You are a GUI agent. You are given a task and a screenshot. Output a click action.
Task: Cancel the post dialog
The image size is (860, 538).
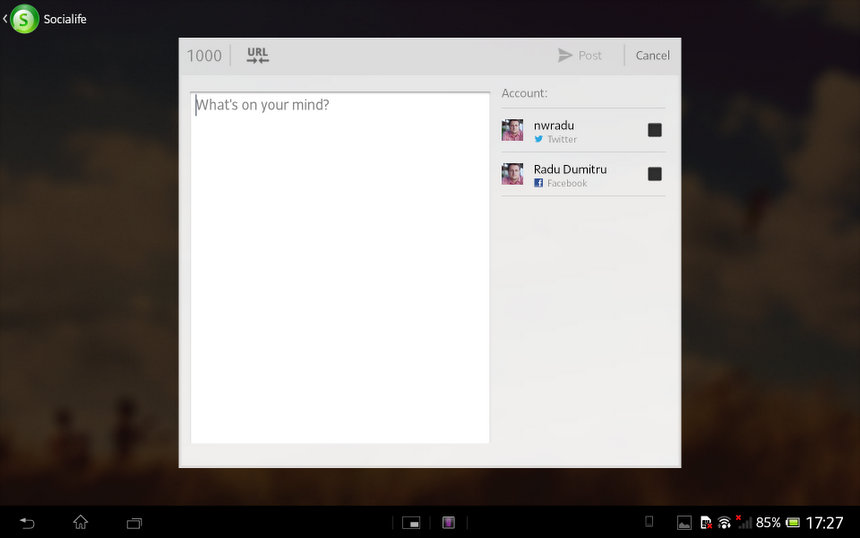653,55
